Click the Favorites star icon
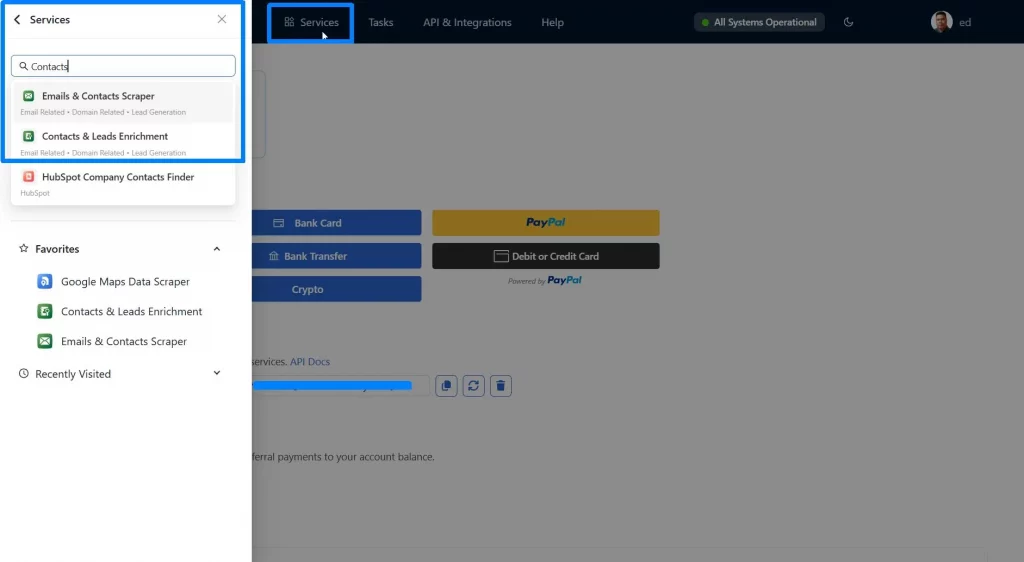 [24, 249]
